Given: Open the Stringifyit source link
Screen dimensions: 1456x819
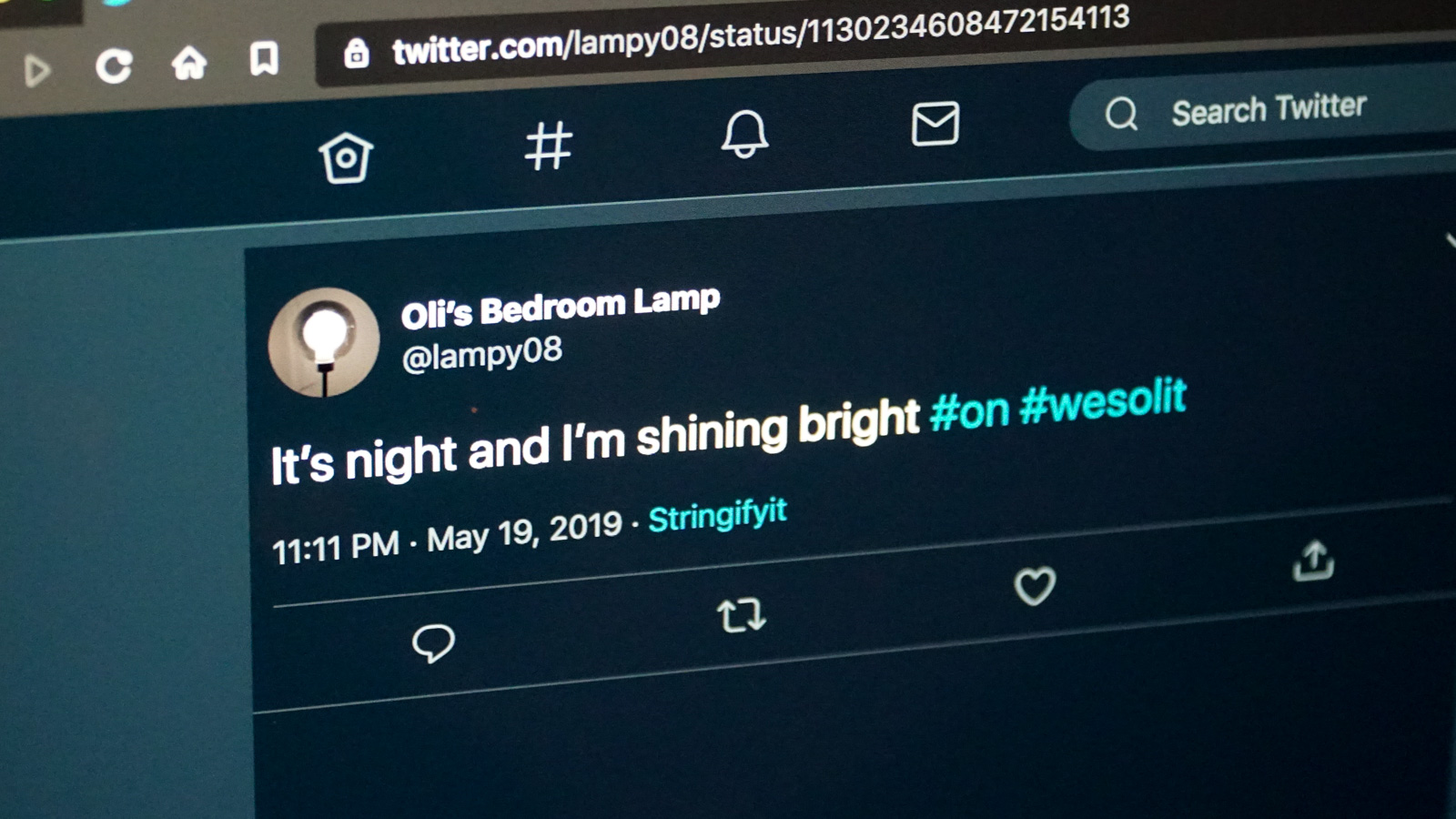Looking at the screenshot, I should [x=717, y=517].
